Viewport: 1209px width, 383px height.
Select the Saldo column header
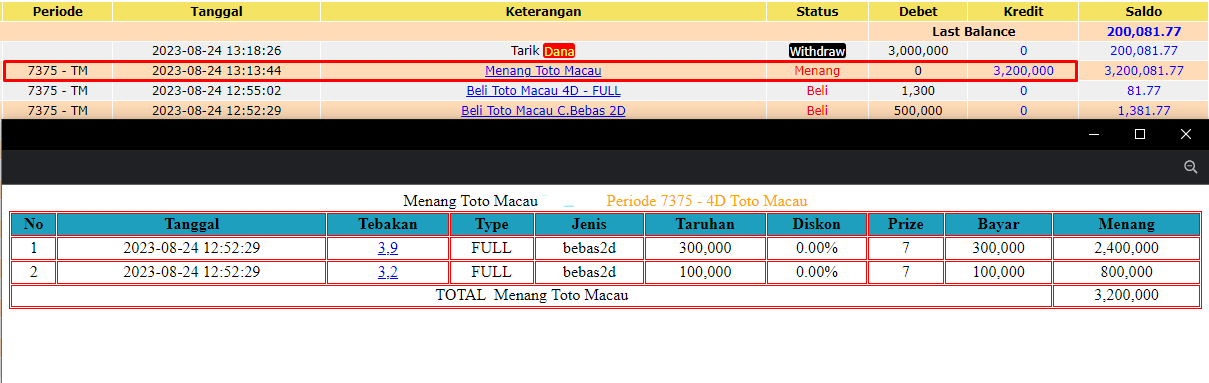click(1143, 12)
